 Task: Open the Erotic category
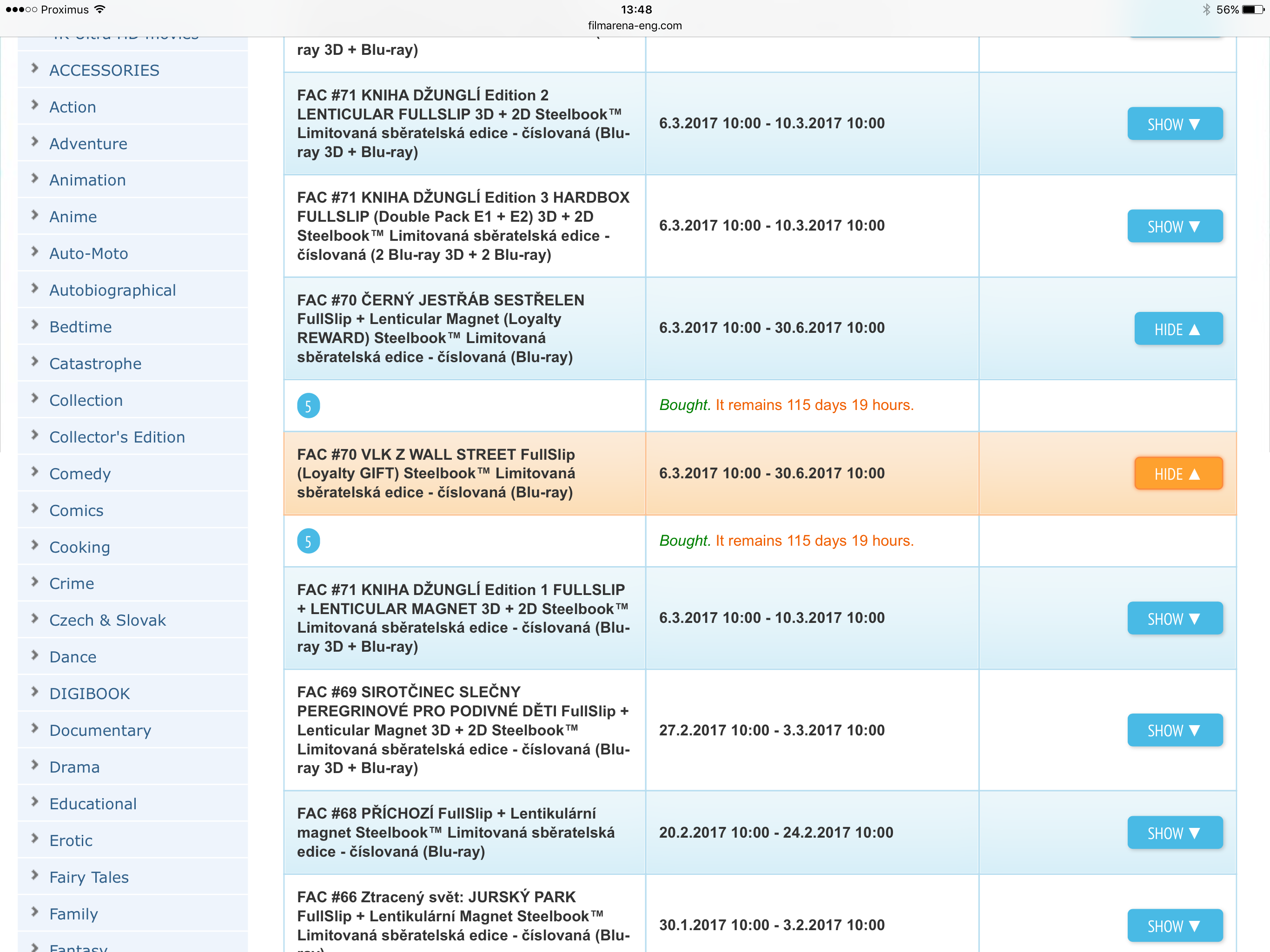point(71,840)
